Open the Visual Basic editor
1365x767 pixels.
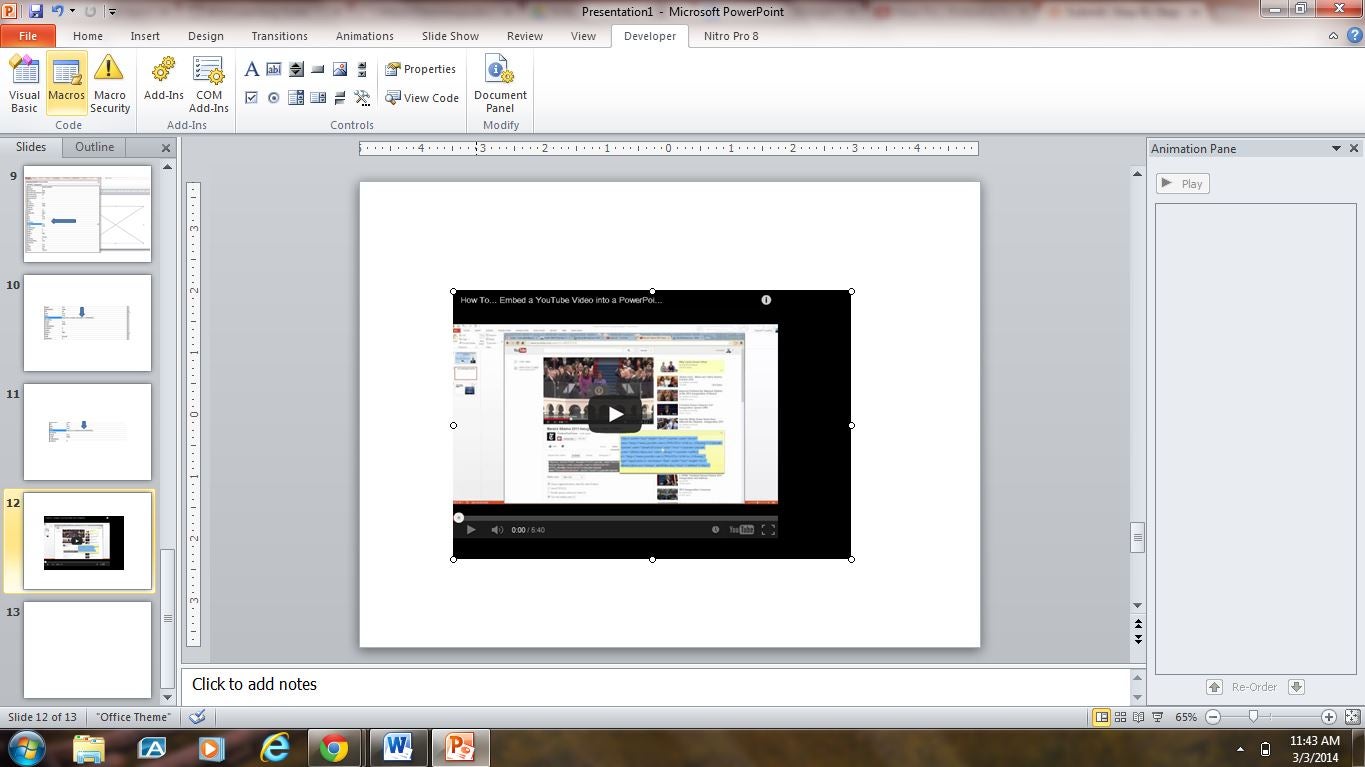pyautogui.click(x=24, y=83)
